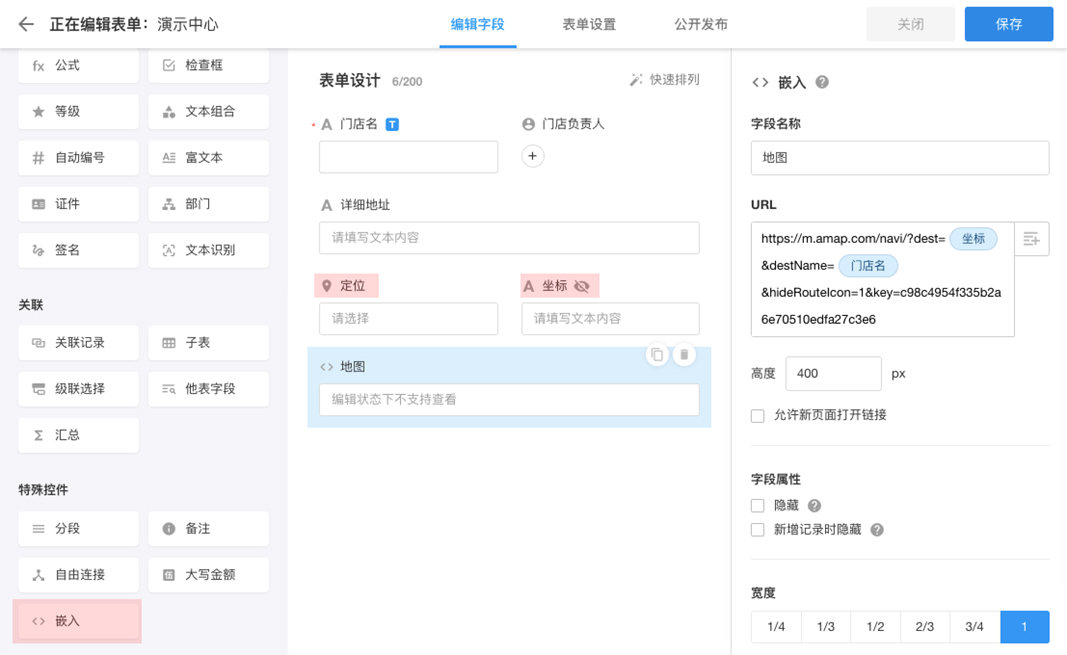
Task: Click the 坐标 text input box
Action: pyautogui.click(x=610, y=318)
